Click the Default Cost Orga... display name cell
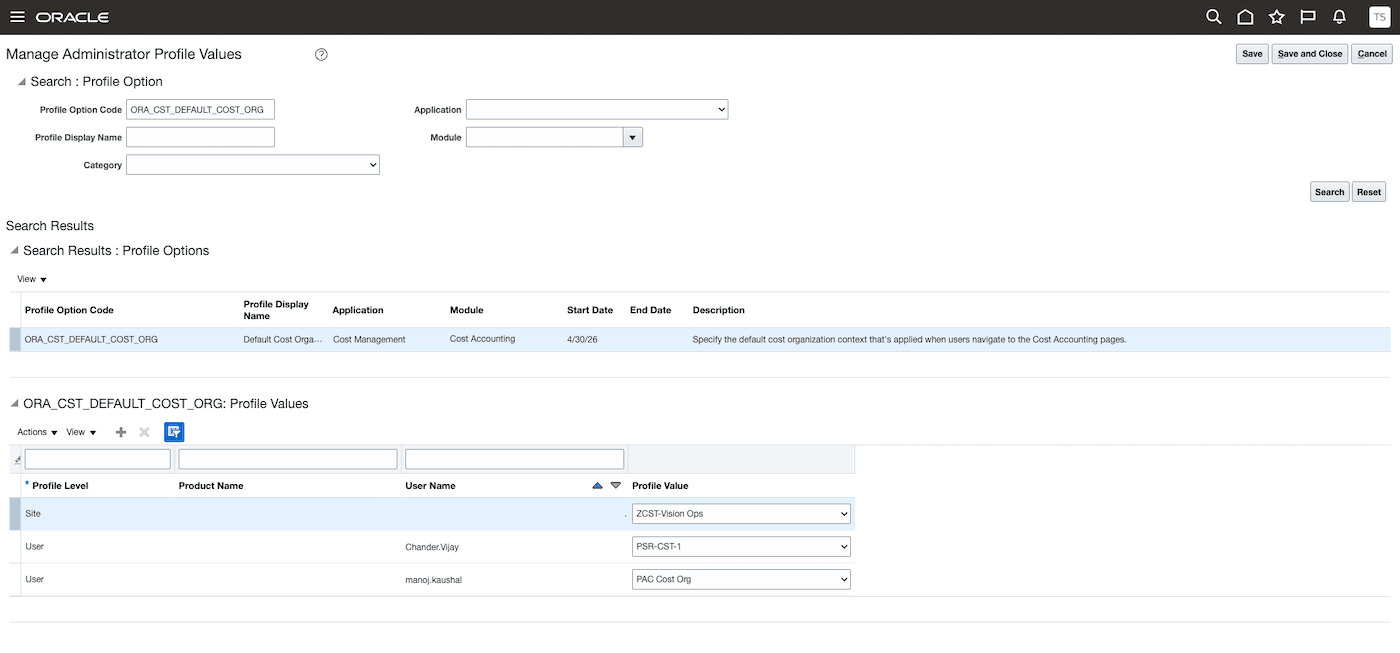This screenshot has width=1400, height=653. point(283,339)
